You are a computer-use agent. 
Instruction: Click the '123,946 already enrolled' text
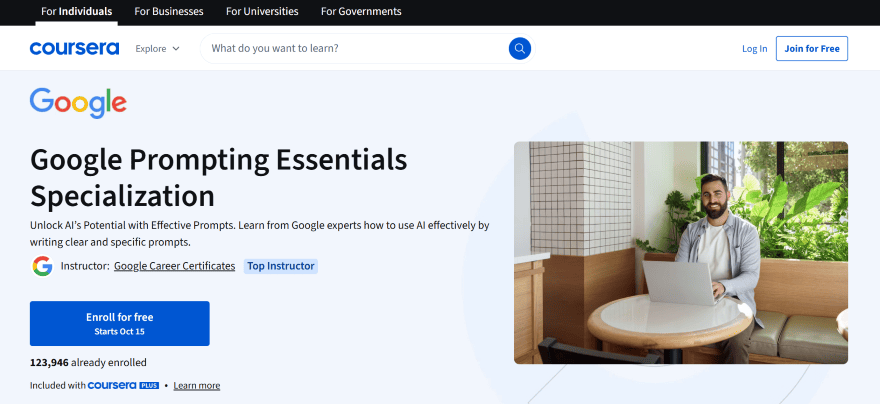[x=88, y=362]
